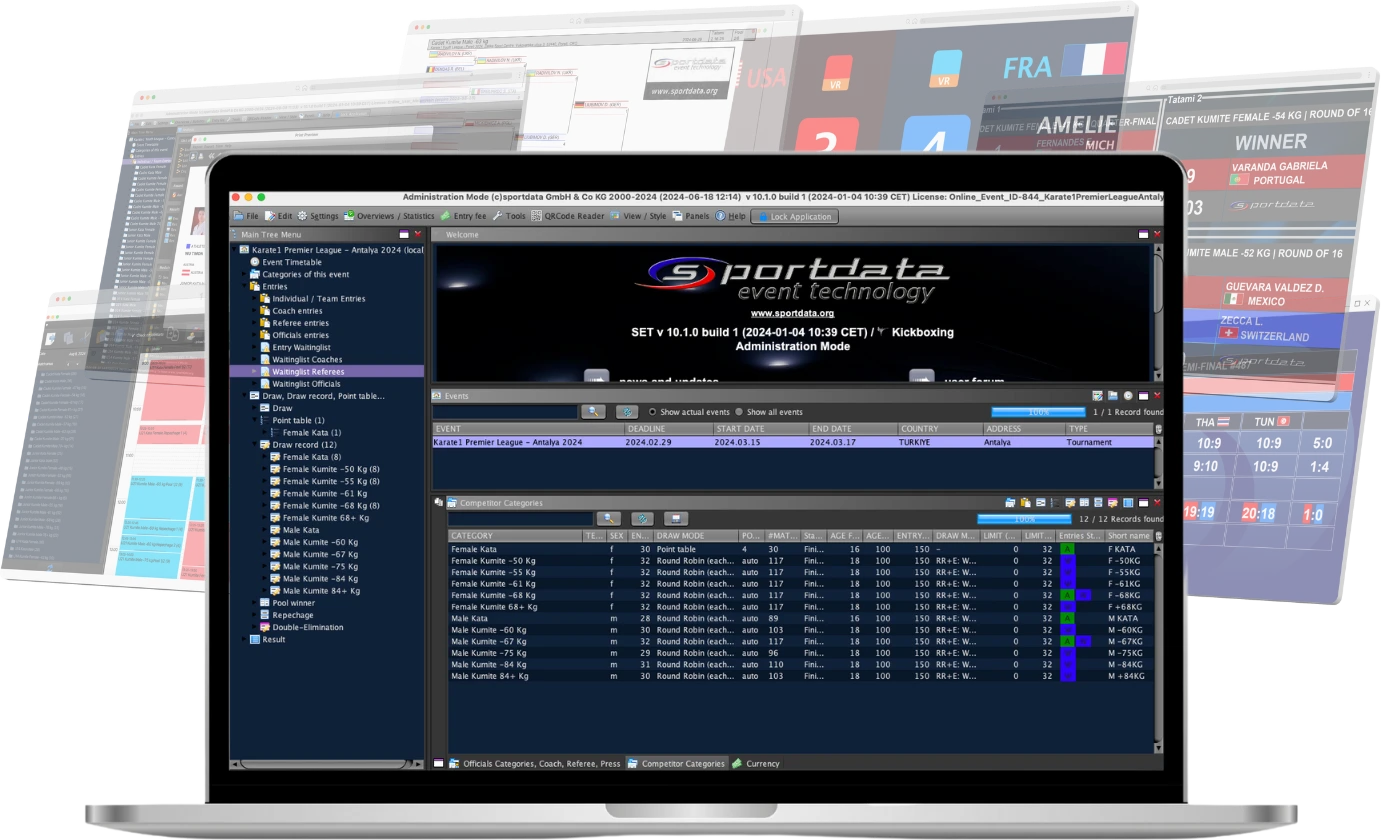Click the Result node icon

pyautogui.click(x=255, y=640)
